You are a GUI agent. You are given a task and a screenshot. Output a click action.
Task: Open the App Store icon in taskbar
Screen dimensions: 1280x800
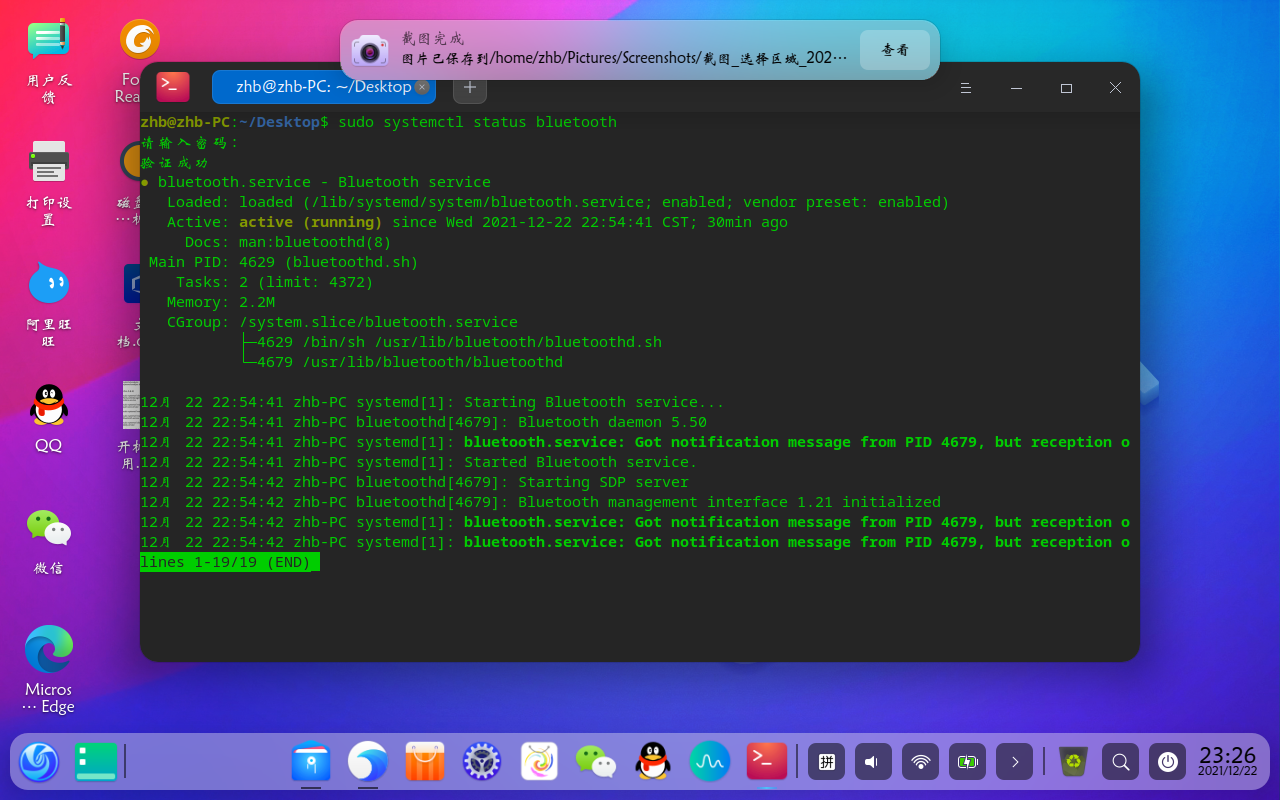tap(424, 761)
